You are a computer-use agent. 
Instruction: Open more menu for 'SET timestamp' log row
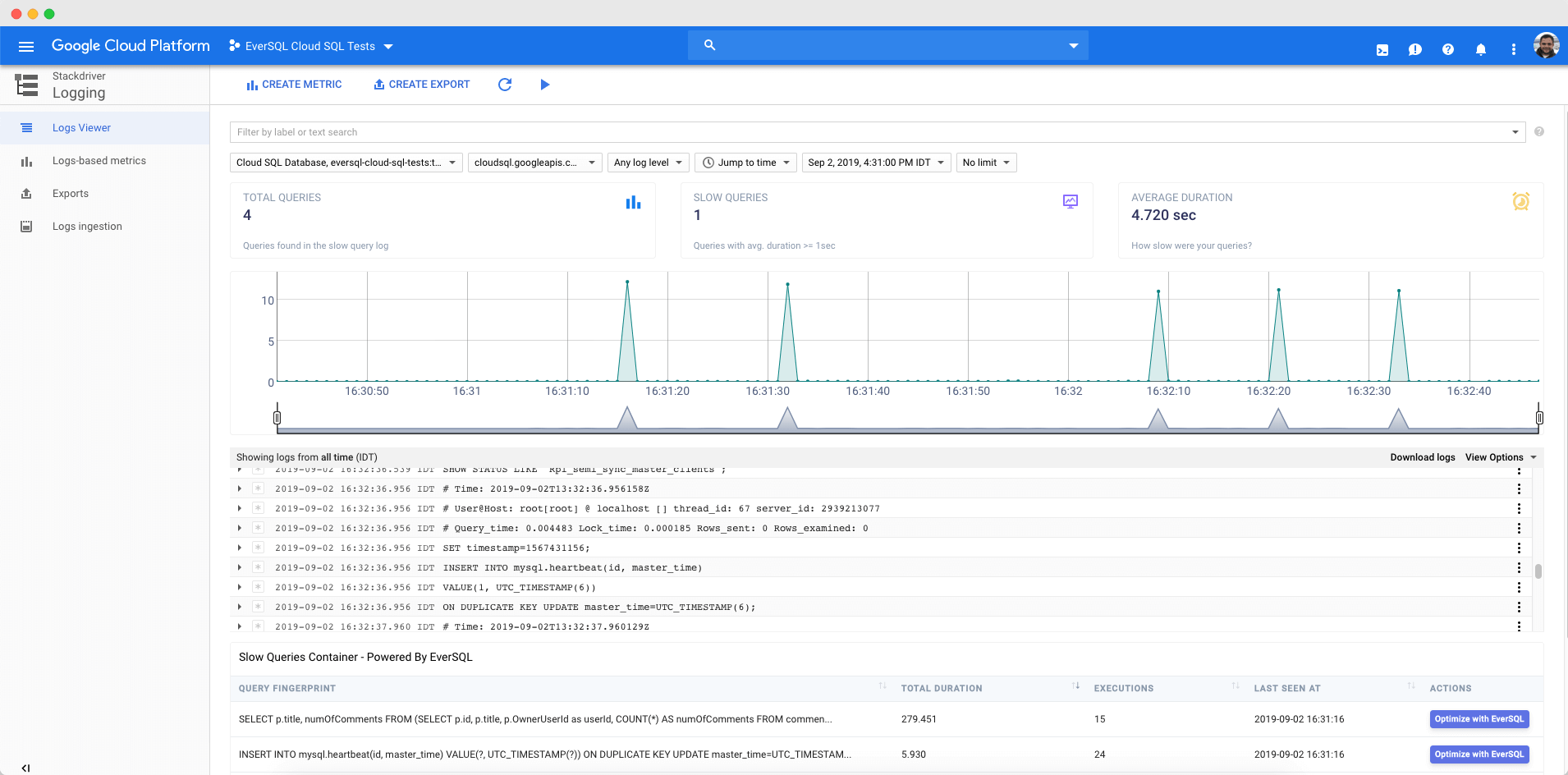click(1519, 548)
